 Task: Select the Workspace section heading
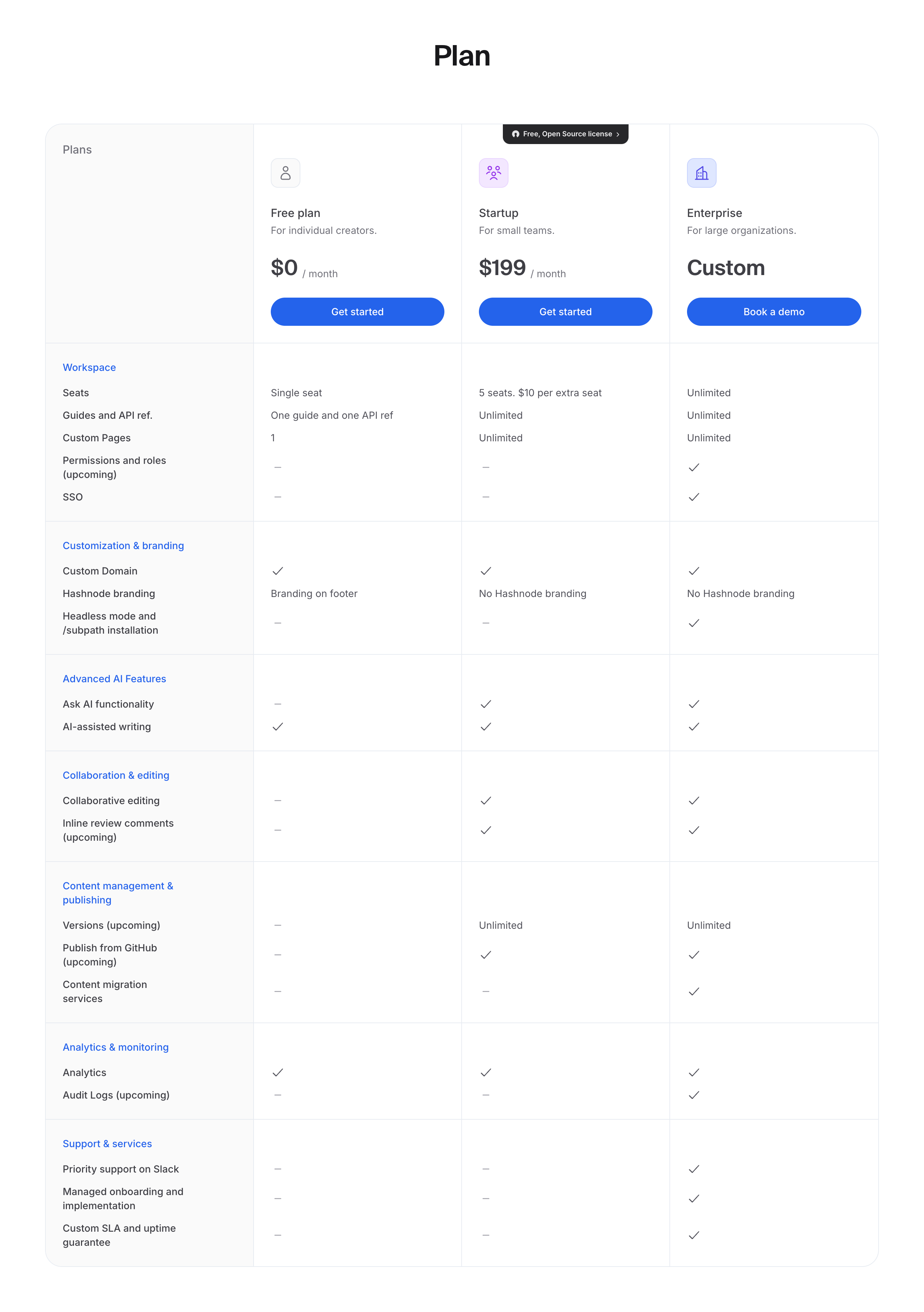tap(89, 367)
